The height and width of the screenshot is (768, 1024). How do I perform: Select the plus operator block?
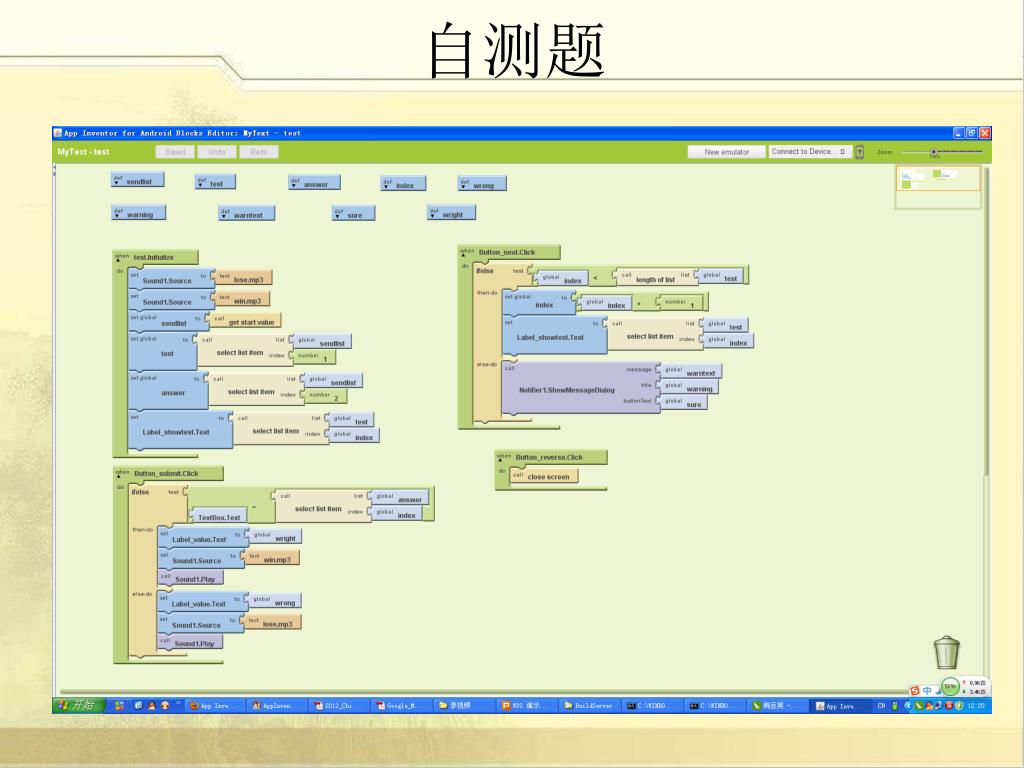[x=643, y=302]
